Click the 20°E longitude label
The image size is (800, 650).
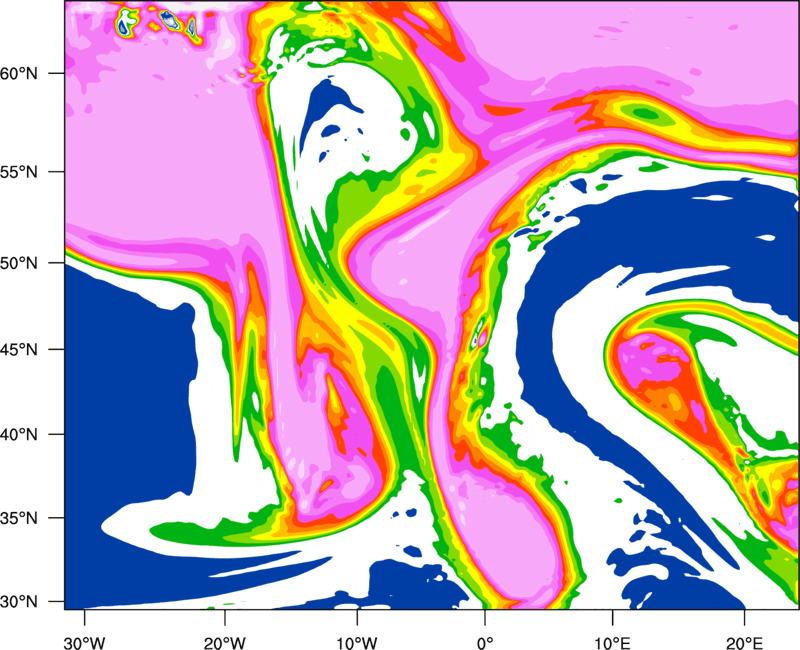(744, 643)
